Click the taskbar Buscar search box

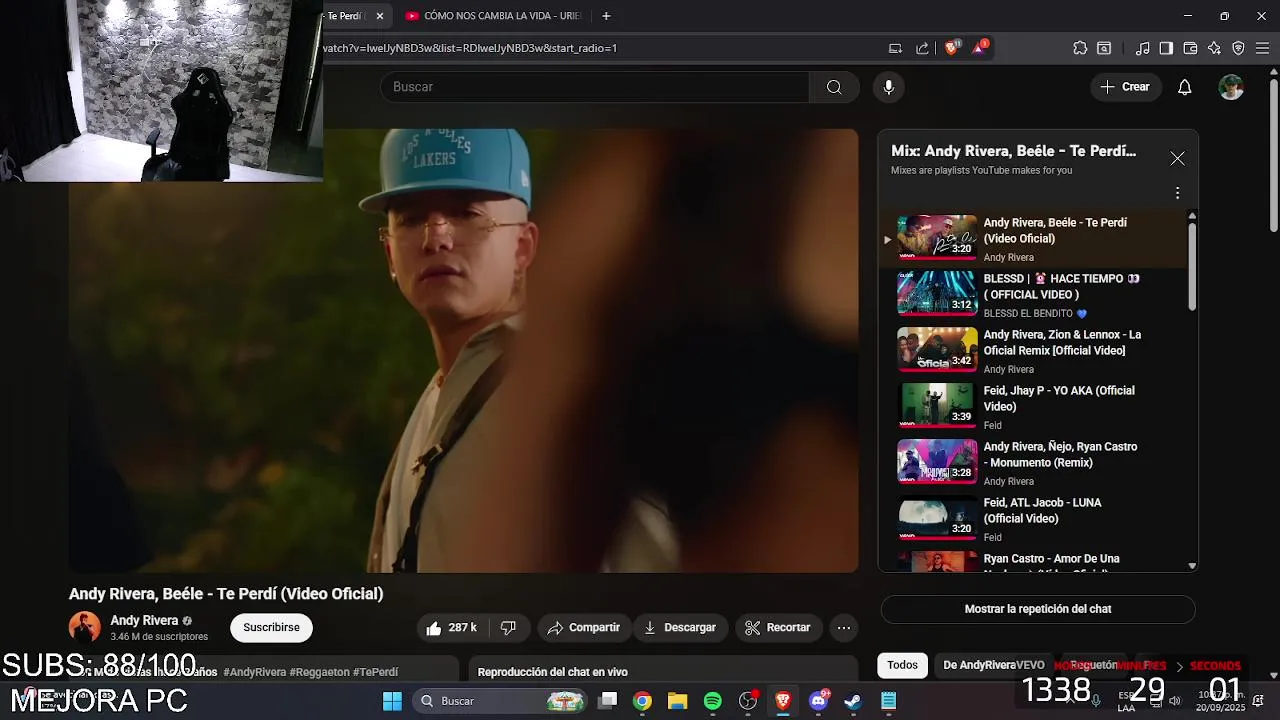click(502, 701)
